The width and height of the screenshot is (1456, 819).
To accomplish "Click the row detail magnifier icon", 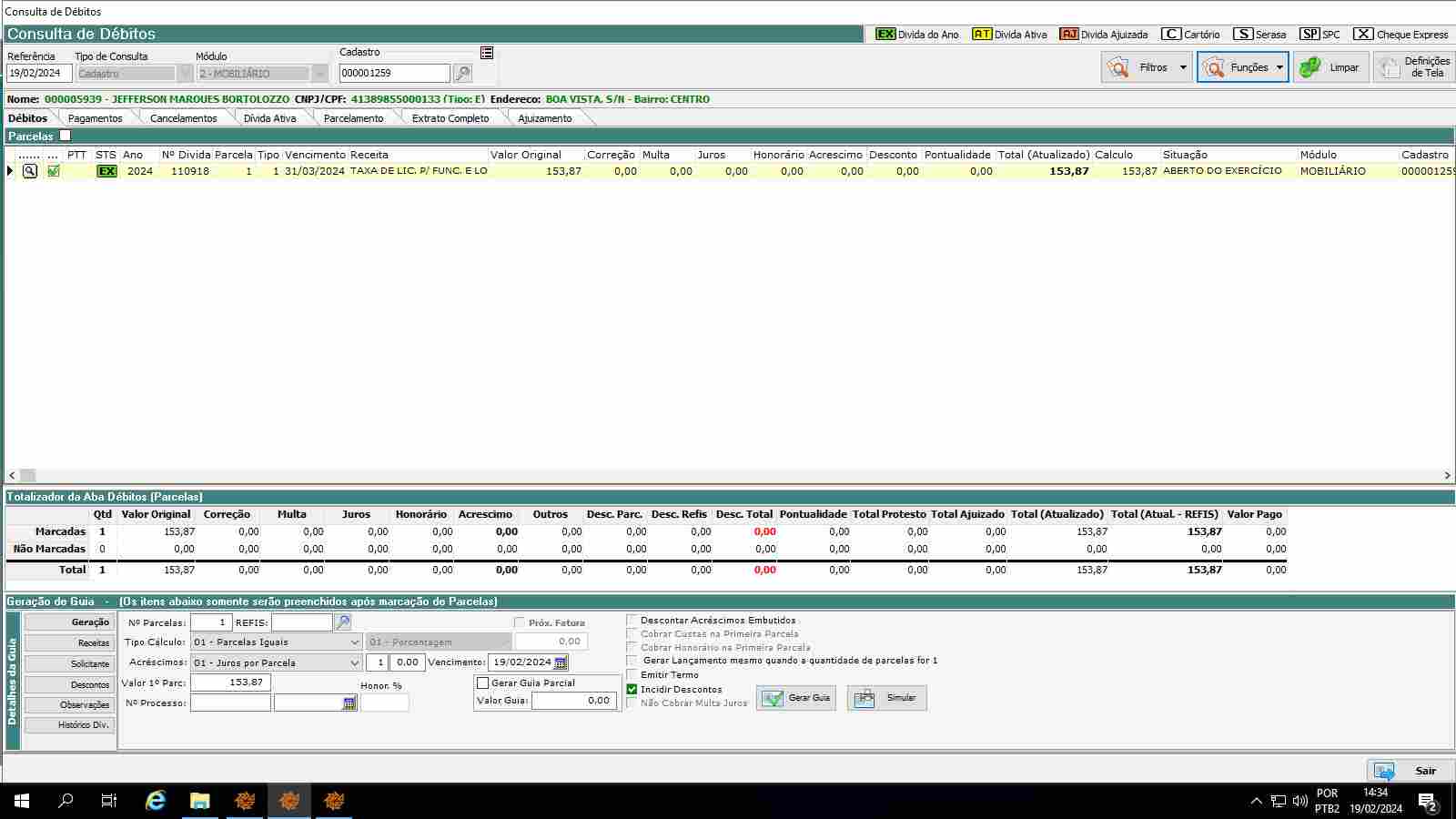I will pos(30,171).
